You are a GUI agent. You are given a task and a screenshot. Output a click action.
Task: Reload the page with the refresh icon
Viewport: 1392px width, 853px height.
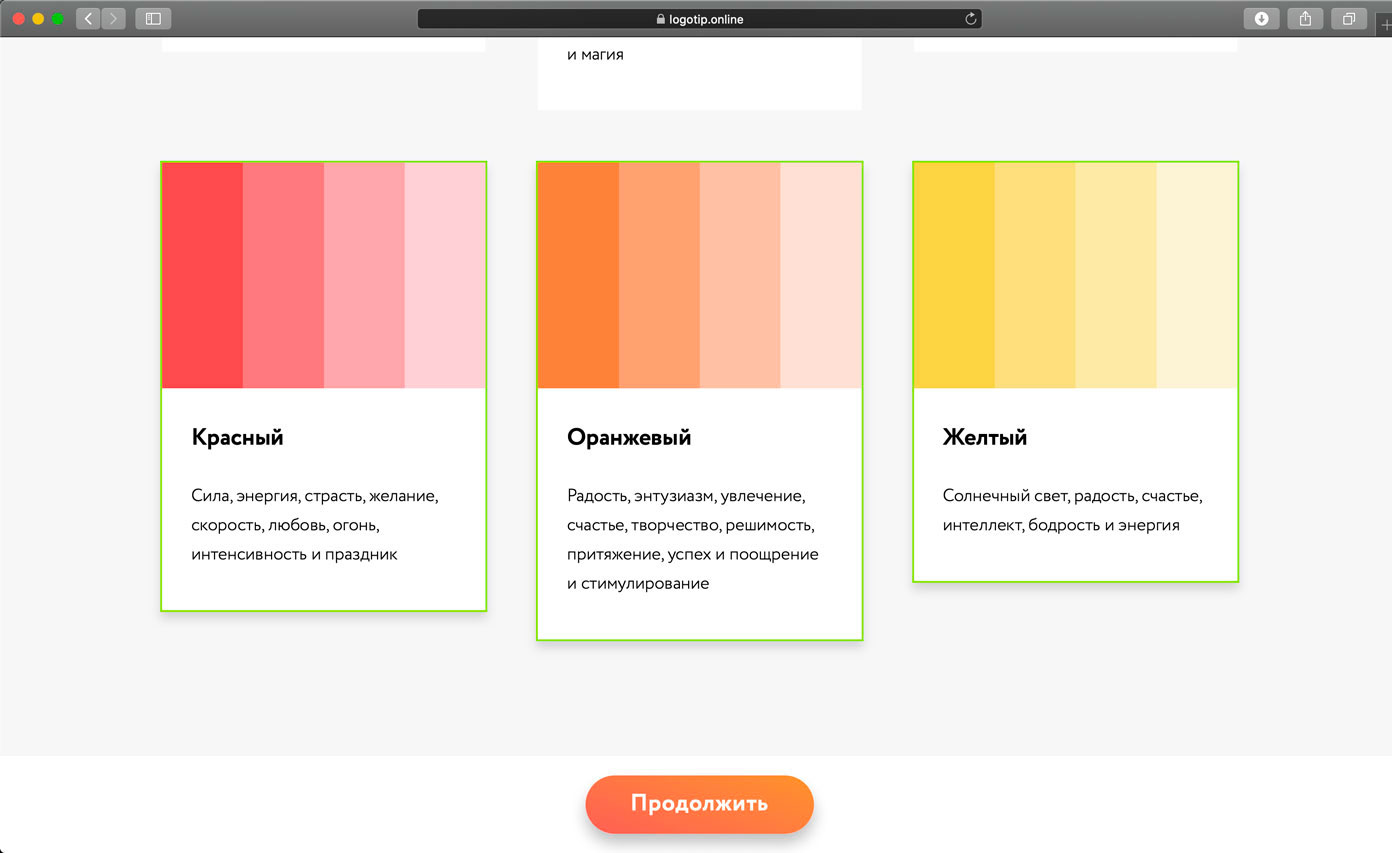970,19
